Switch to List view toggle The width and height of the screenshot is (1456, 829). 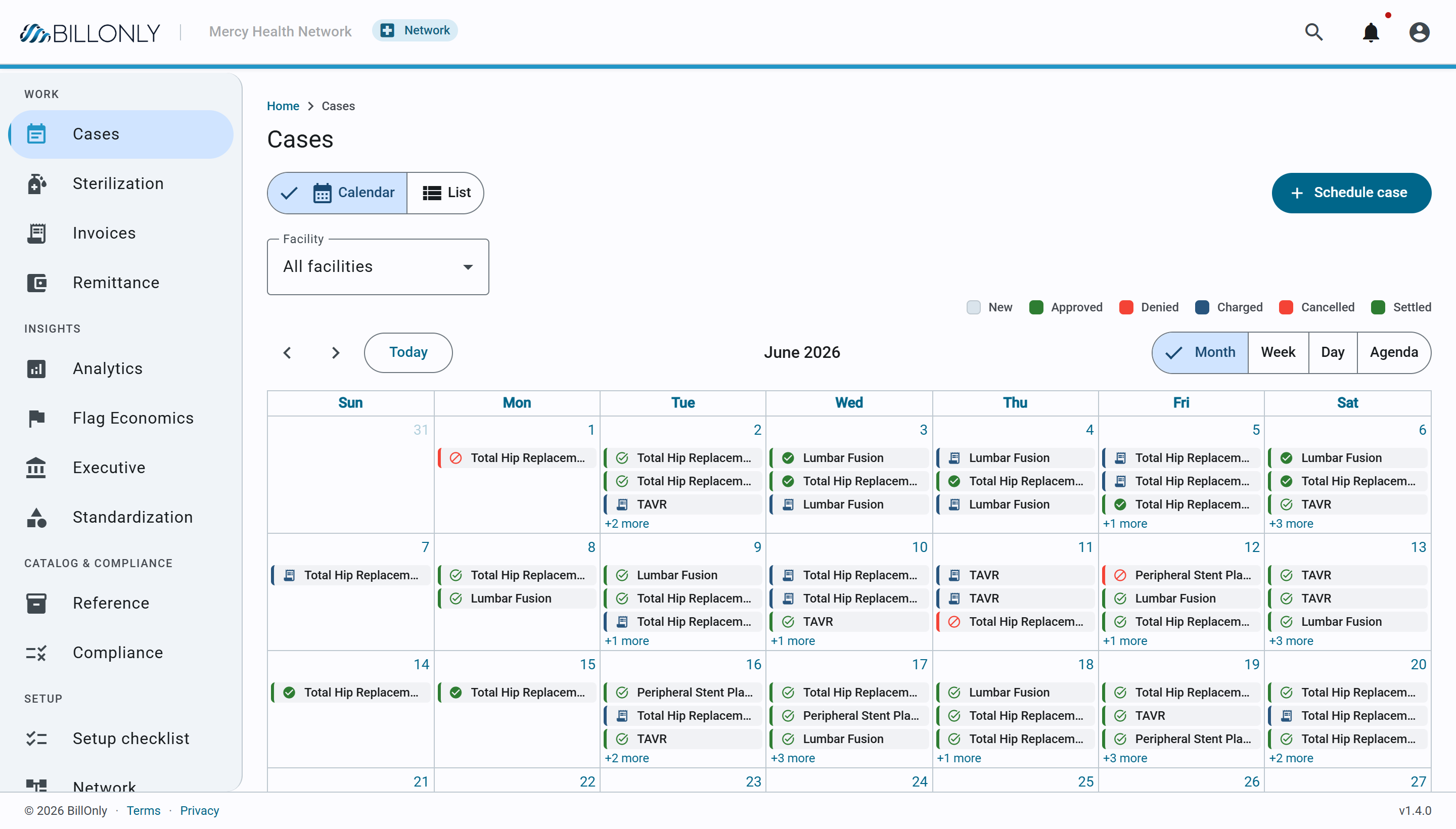446,193
